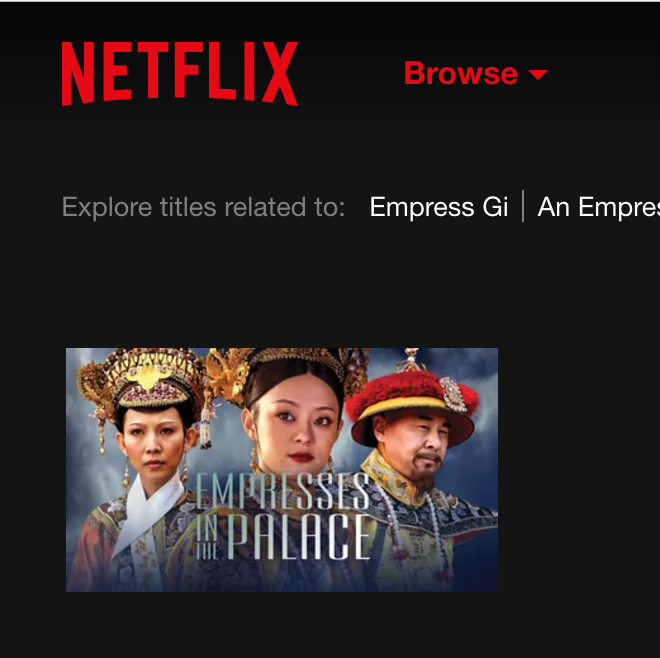Click the Explore titles related to label

click(203, 207)
